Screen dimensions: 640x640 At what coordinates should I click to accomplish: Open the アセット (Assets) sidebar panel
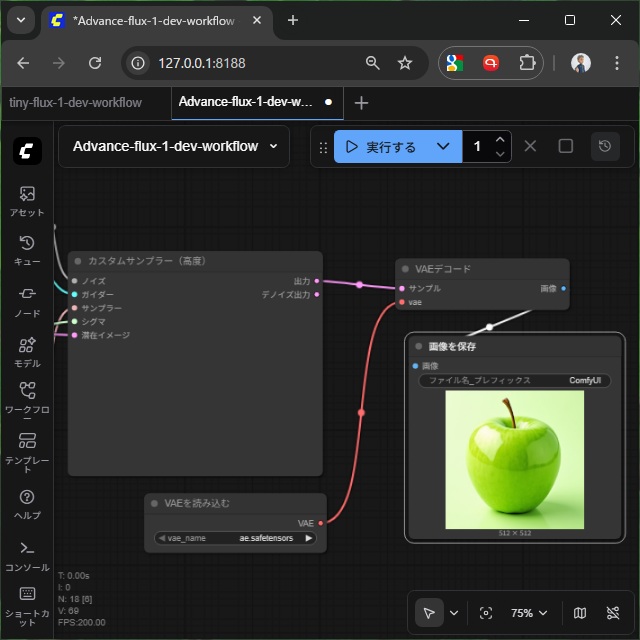[27, 200]
